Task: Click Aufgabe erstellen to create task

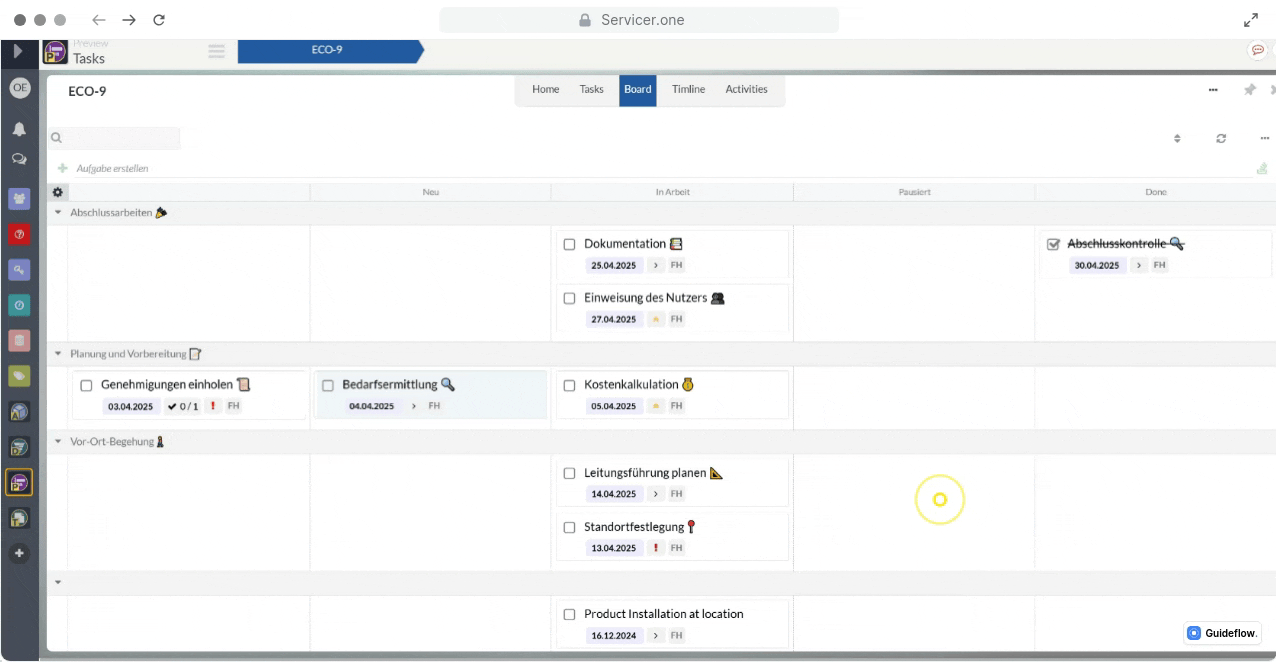Action: point(112,169)
